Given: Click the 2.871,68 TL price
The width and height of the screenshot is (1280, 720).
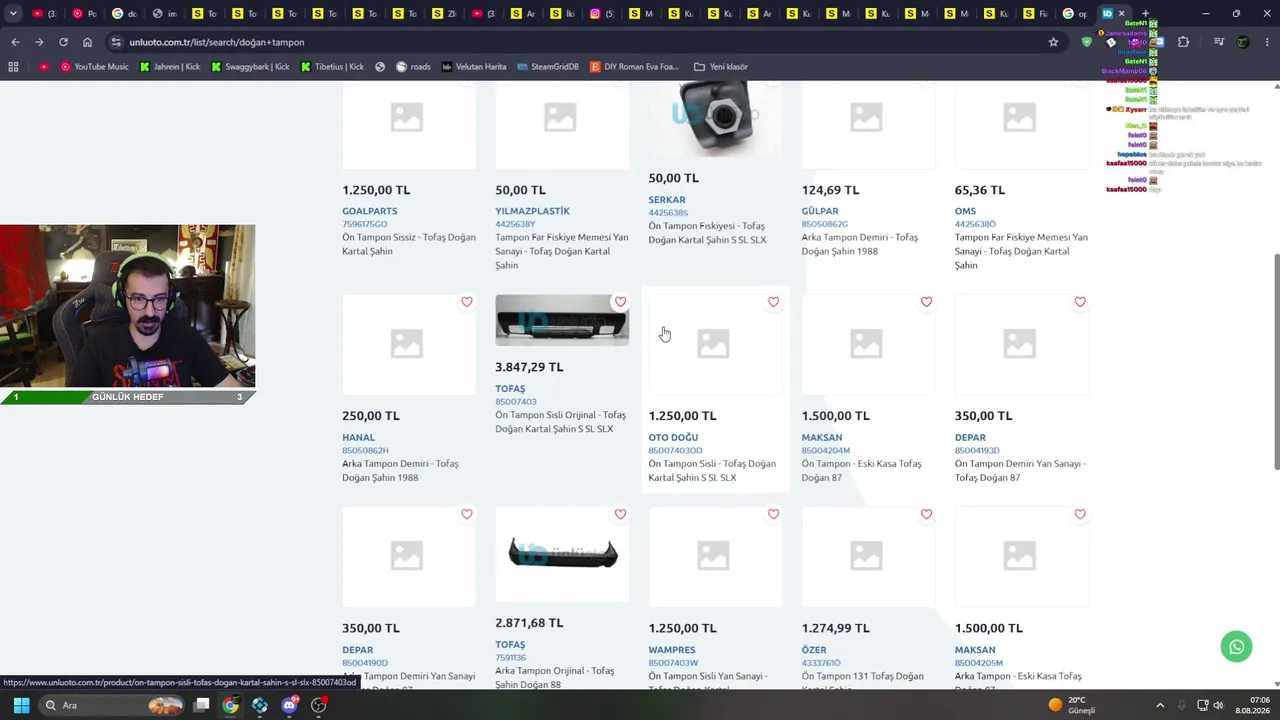Looking at the screenshot, I should pos(529,623).
